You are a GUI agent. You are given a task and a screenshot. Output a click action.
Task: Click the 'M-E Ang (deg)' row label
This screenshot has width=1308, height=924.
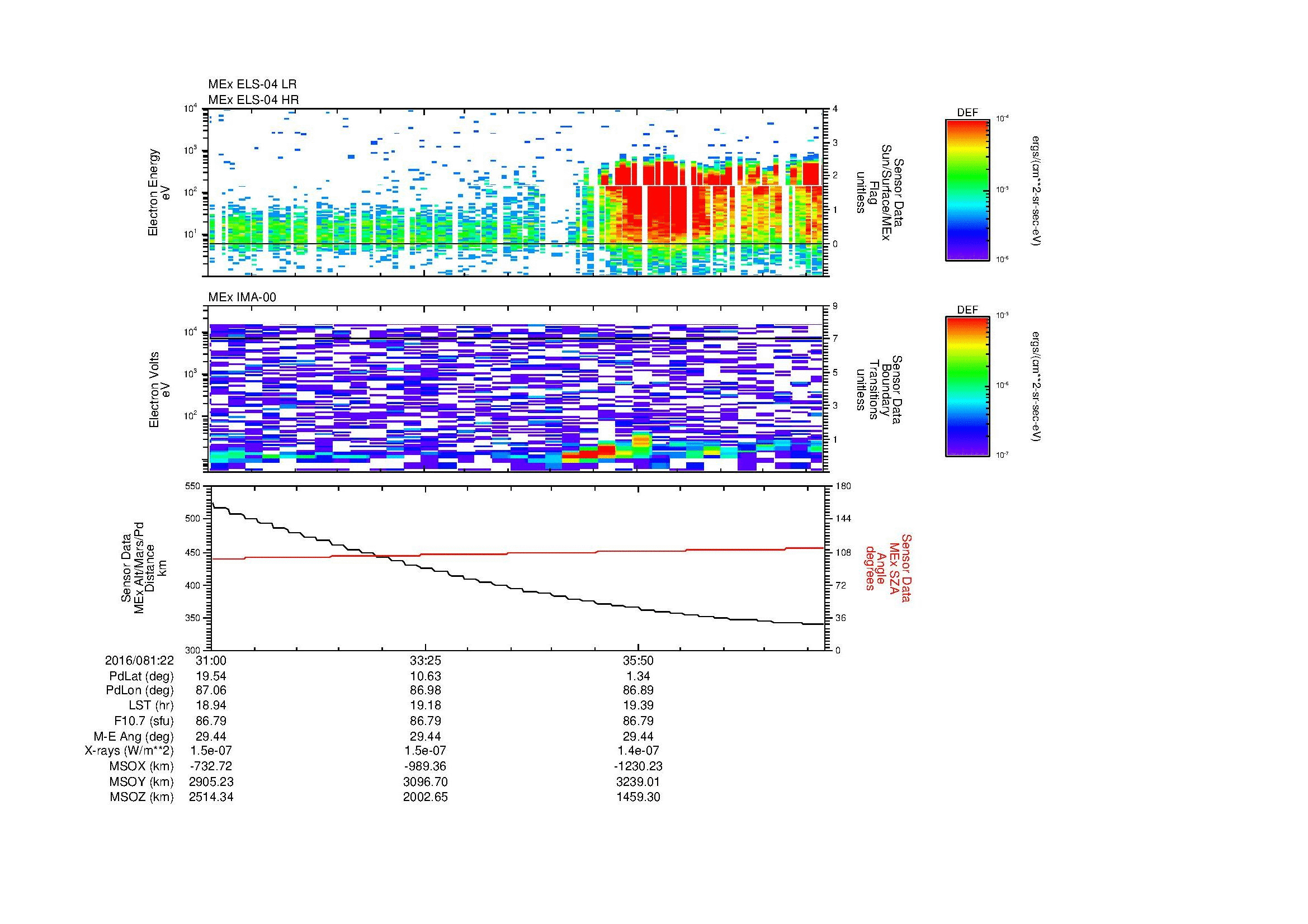pyautogui.click(x=133, y=736)
